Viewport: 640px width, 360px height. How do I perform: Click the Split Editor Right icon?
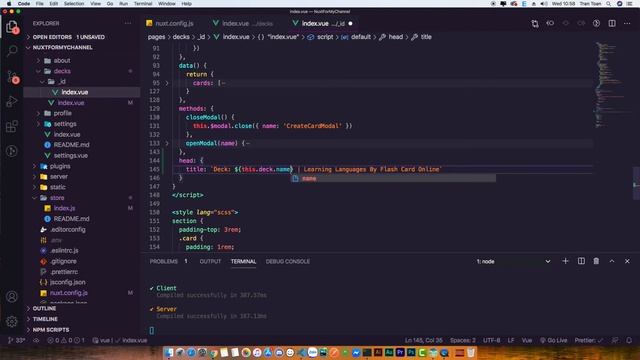612,24
